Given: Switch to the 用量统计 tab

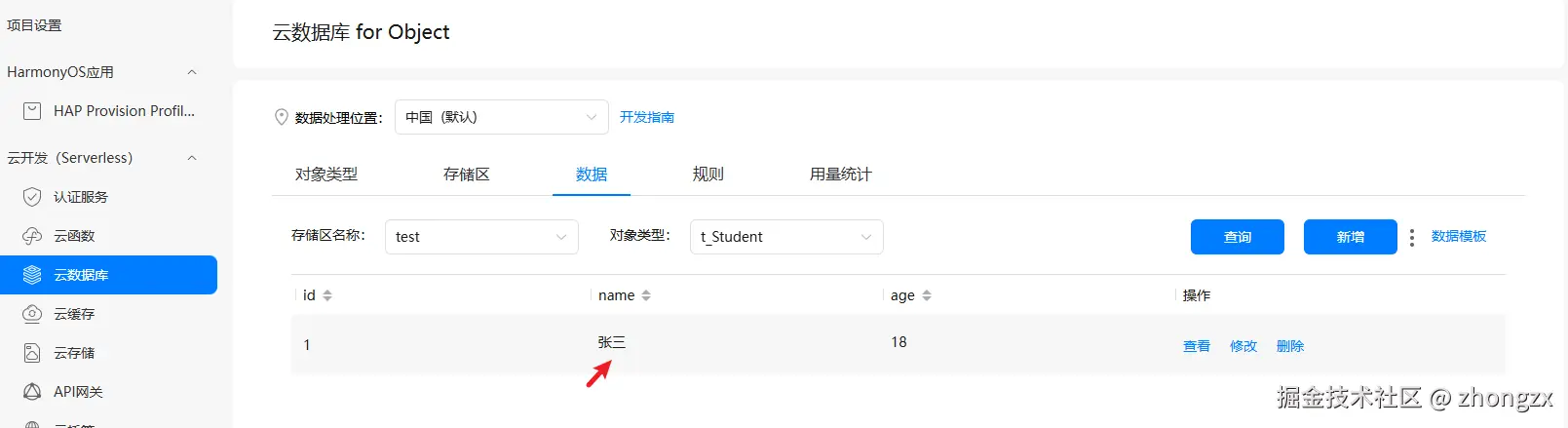Looking at the screenshot, I should pos(840,175).
